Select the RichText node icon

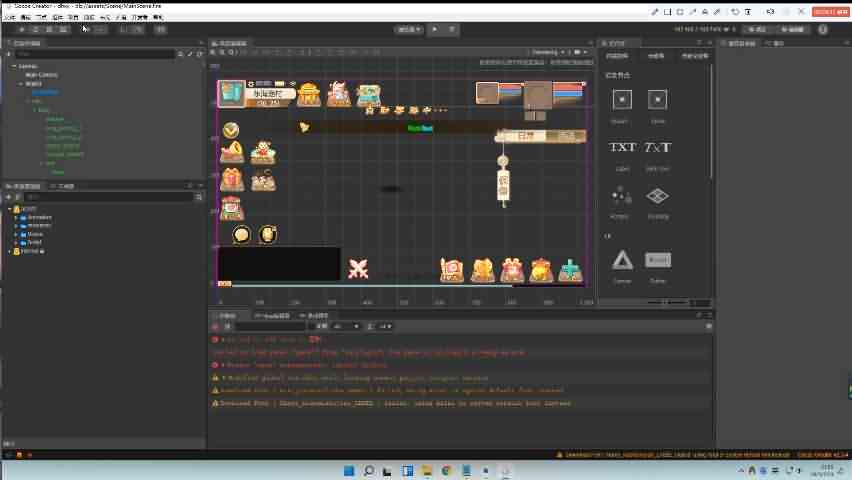coord(657,147)
